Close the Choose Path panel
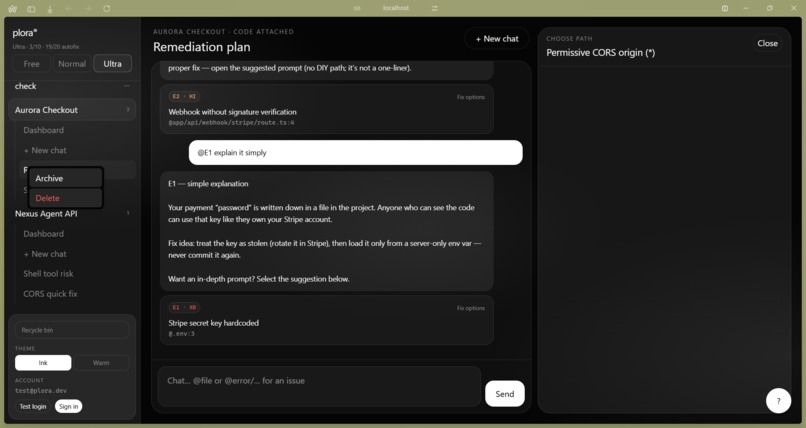This screenshot has height=428, width=806. pyautogui.click(x=767, y=43)
